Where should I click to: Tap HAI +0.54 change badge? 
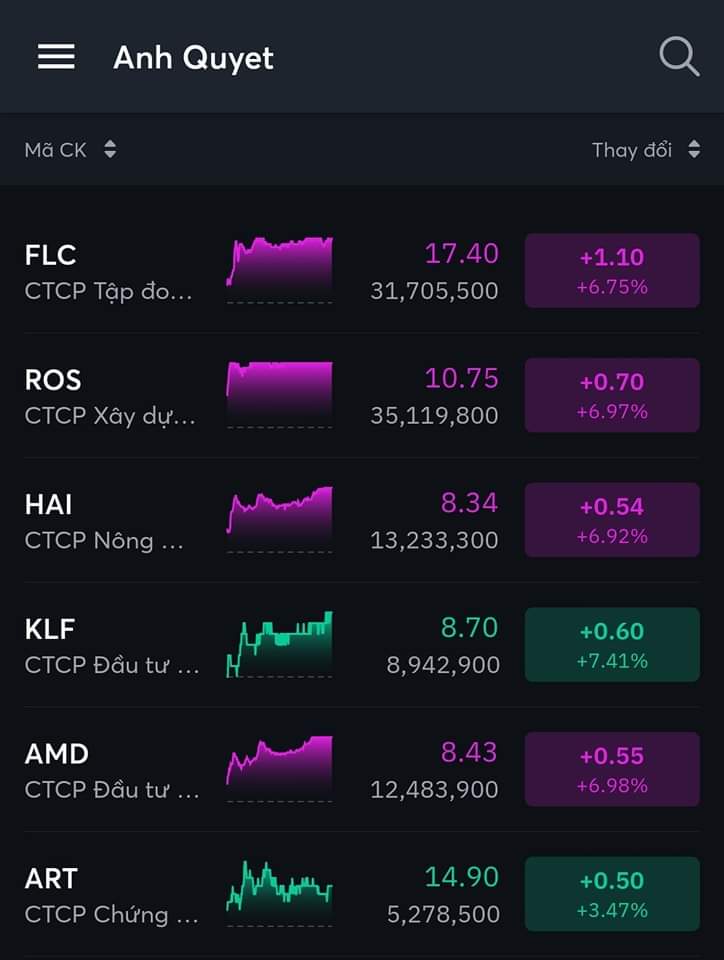(x=612, y=520)
